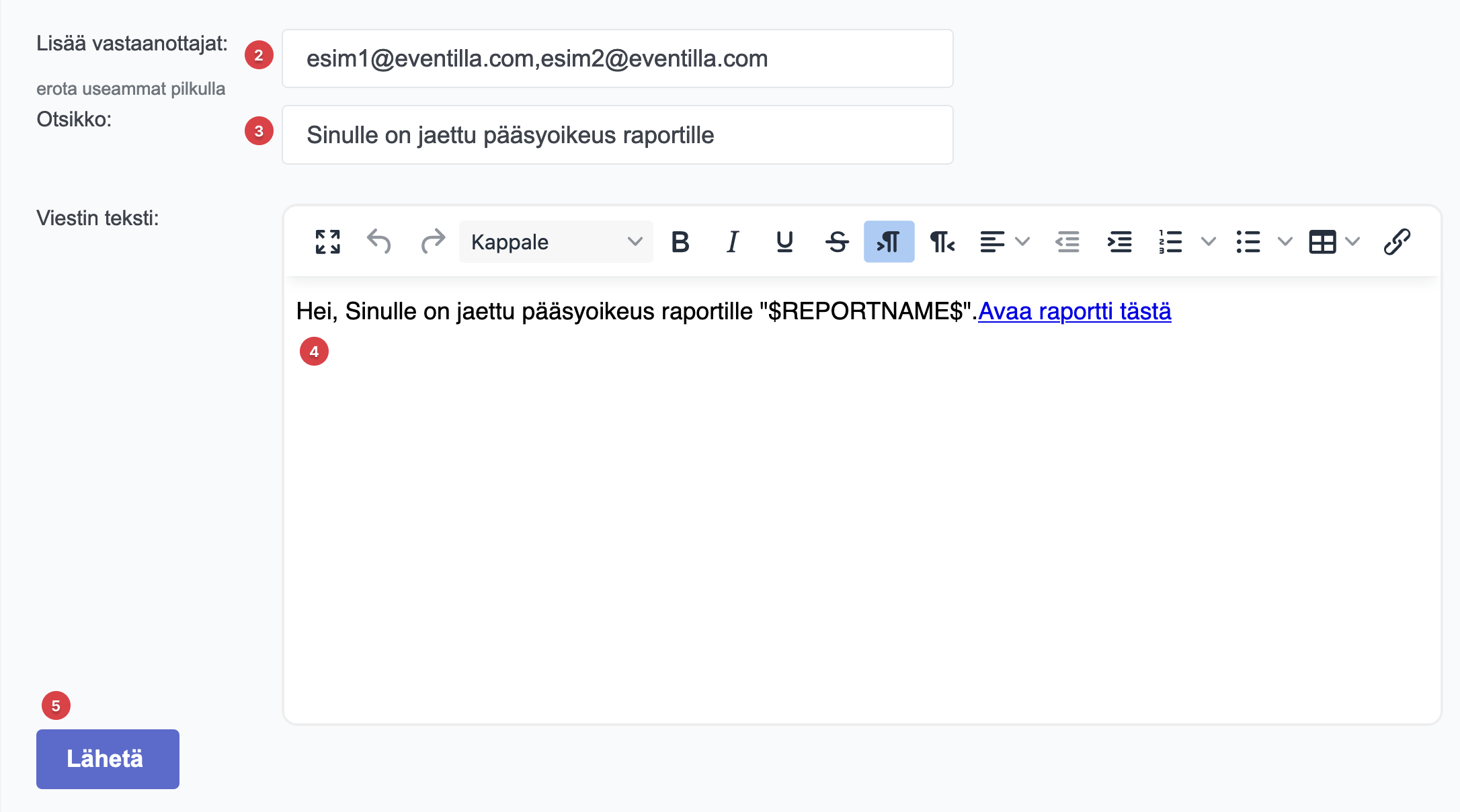Expand numbered list style options
This screenshot has height=812, width=1460.
point(1209,242)
